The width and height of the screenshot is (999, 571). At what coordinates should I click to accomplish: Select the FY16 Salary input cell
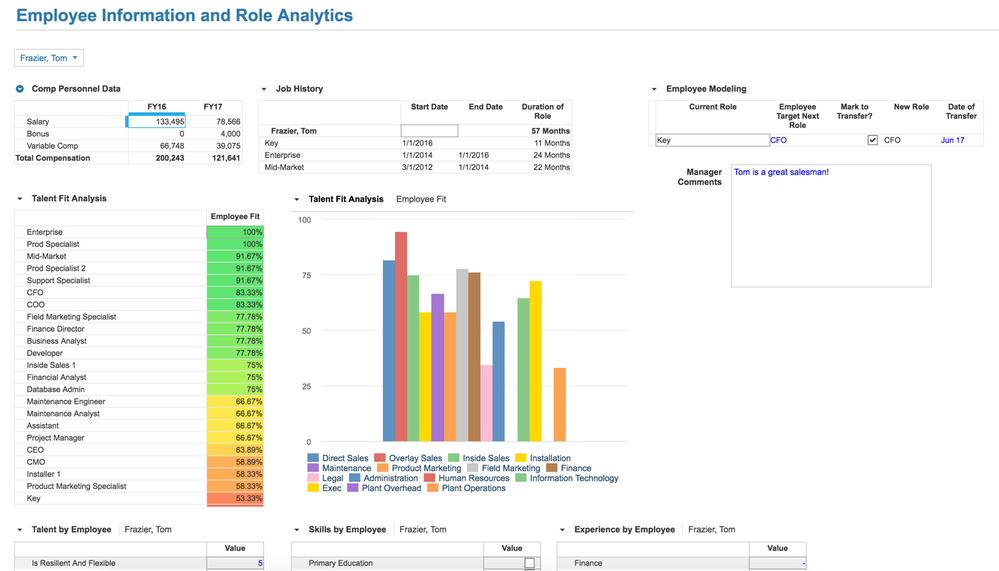[x=157, y=121]
